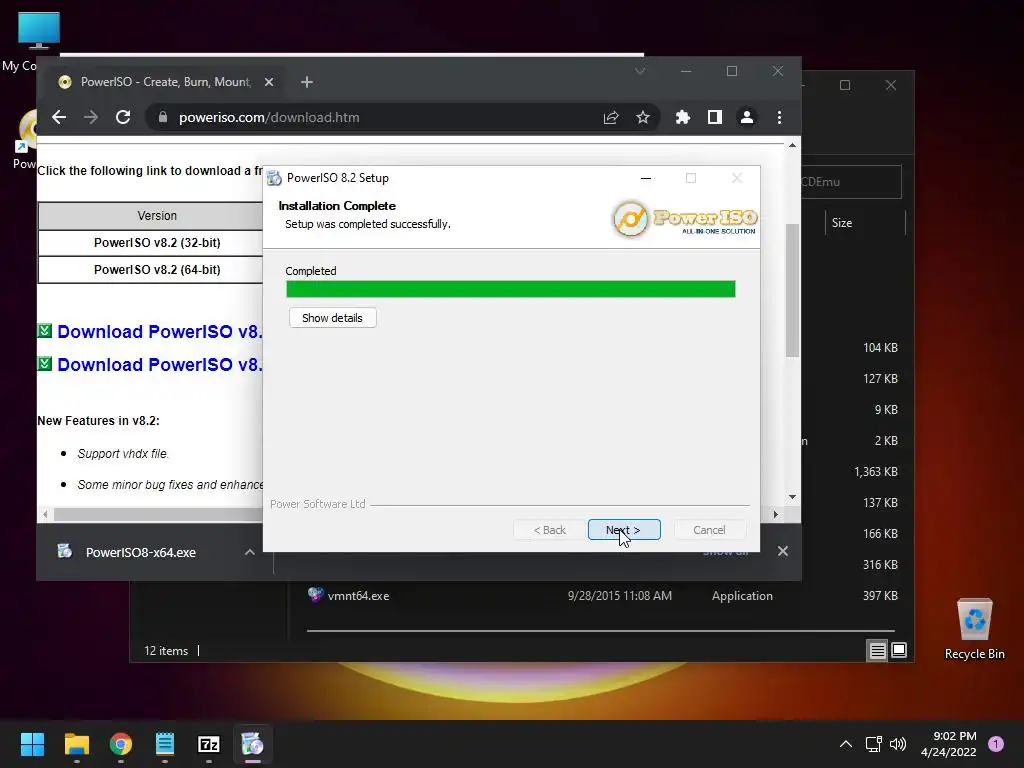Open Chrome tab search chevron
This screenshot has height=768, width=1024.
point(640,71)
